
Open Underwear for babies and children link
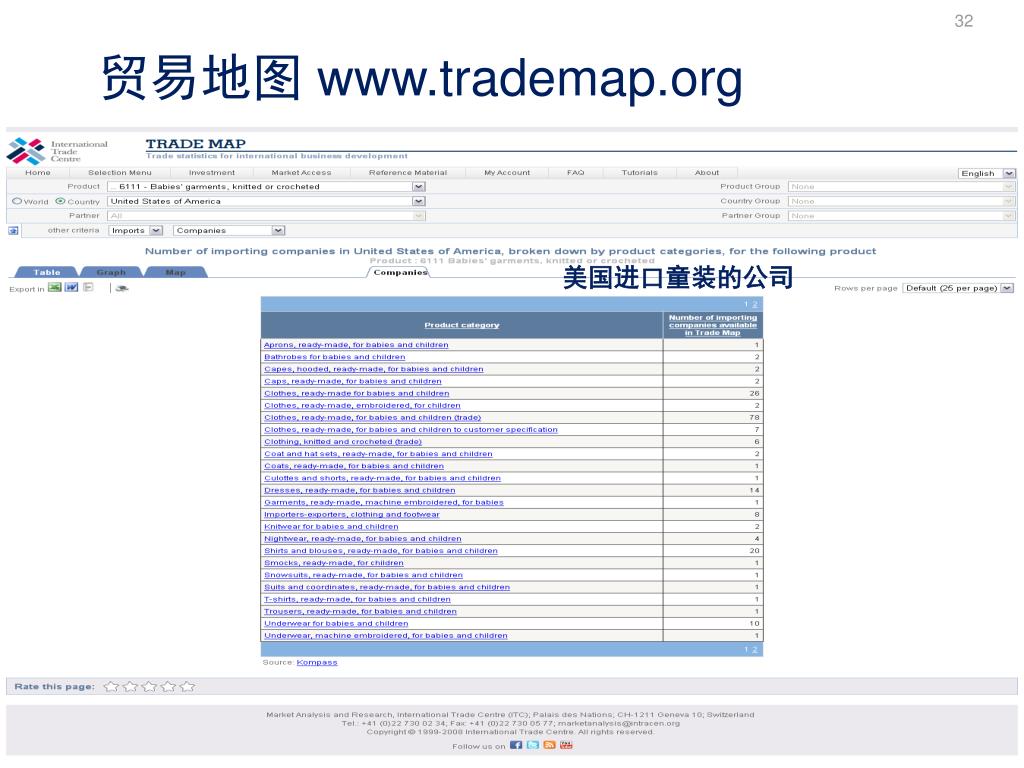click(336, 623)
